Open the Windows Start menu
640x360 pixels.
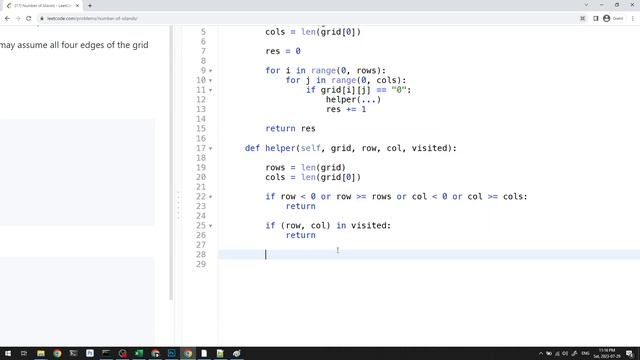8,353
